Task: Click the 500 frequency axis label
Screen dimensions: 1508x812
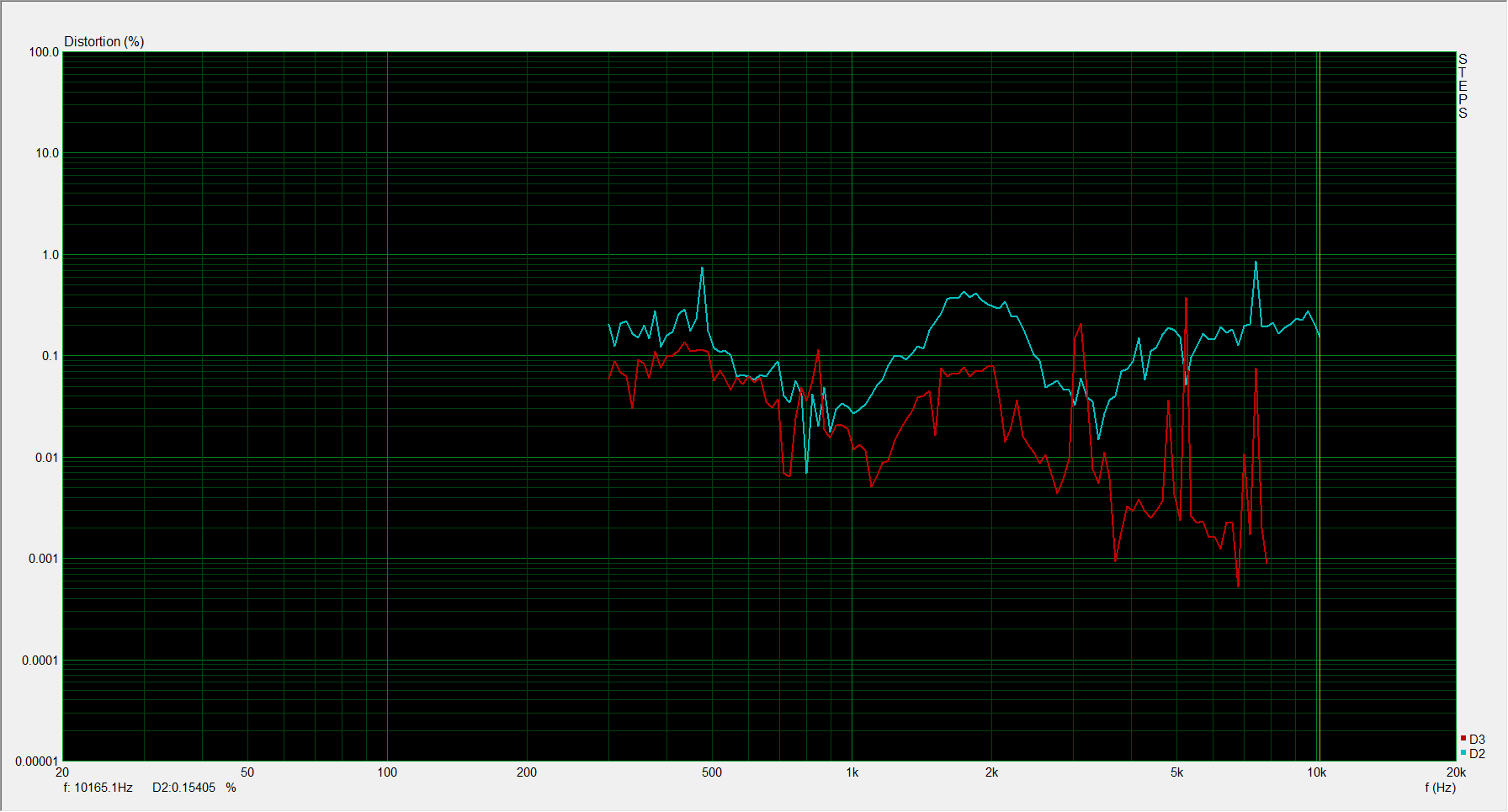Action: [712, 772]
